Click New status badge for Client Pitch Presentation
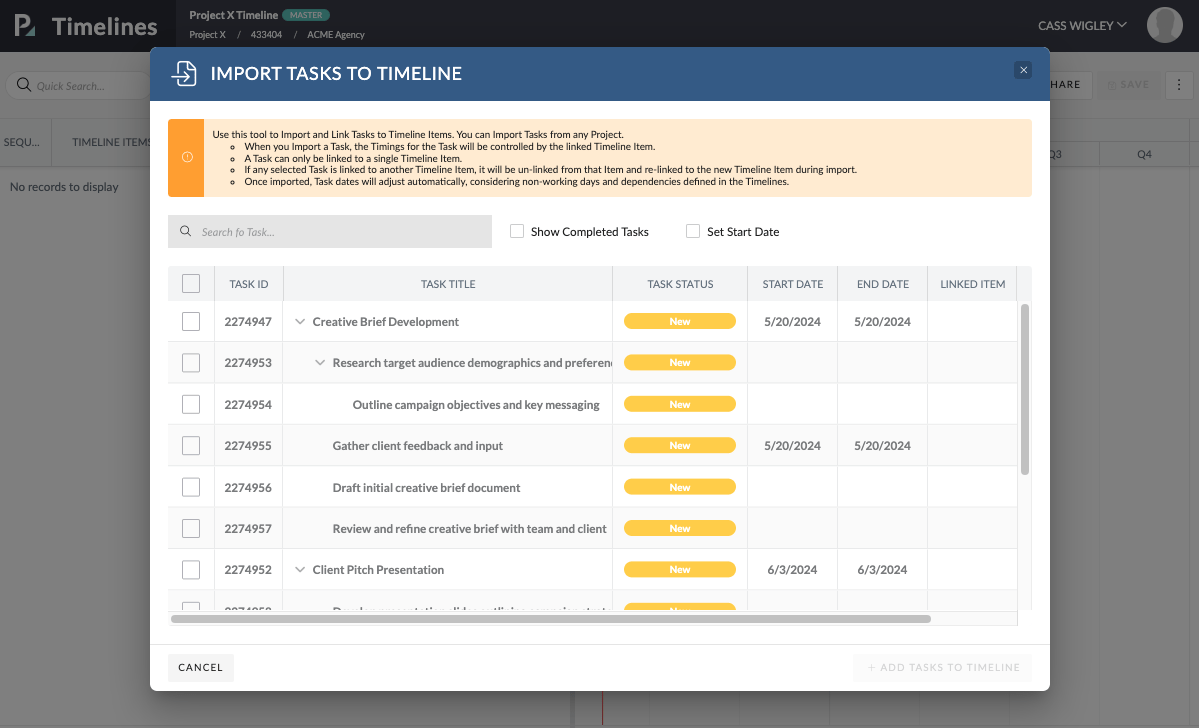Image resolution: width=1199 pixels, height=728 pixels. pos(680,570)
